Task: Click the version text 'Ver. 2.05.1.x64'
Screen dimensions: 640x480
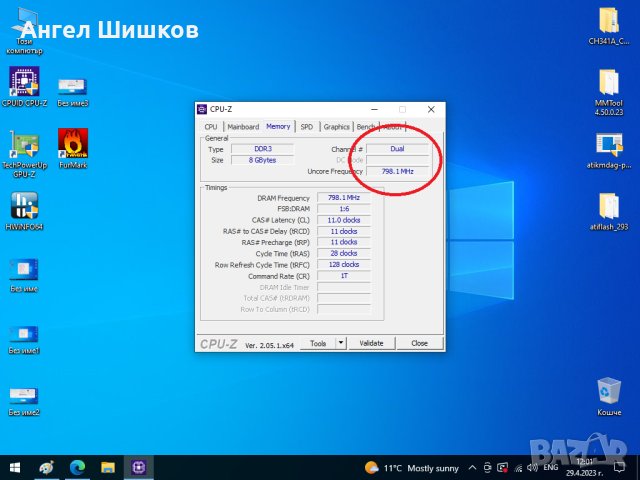Action: point(269,345)
